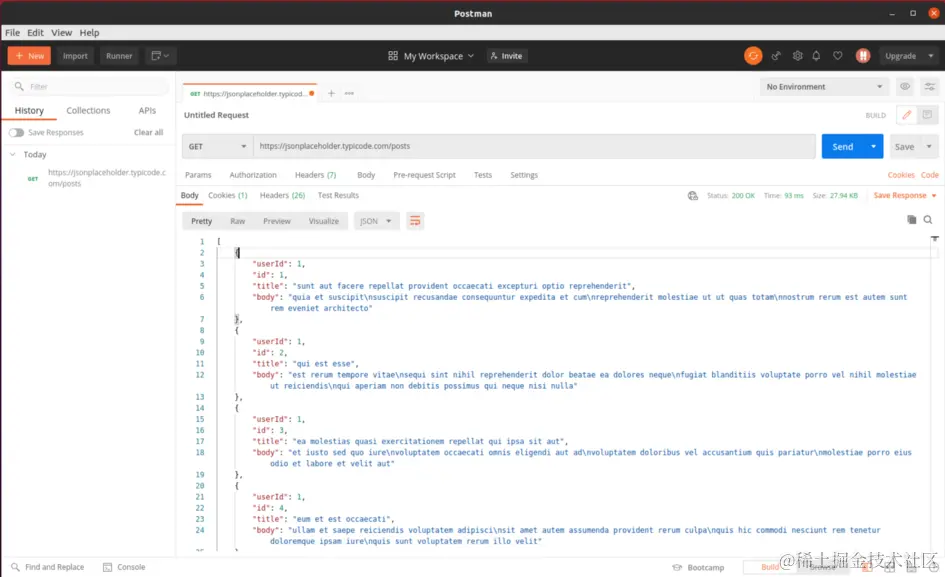
Task: Open the comments icon next to BUILD
Action: point(927,115)
